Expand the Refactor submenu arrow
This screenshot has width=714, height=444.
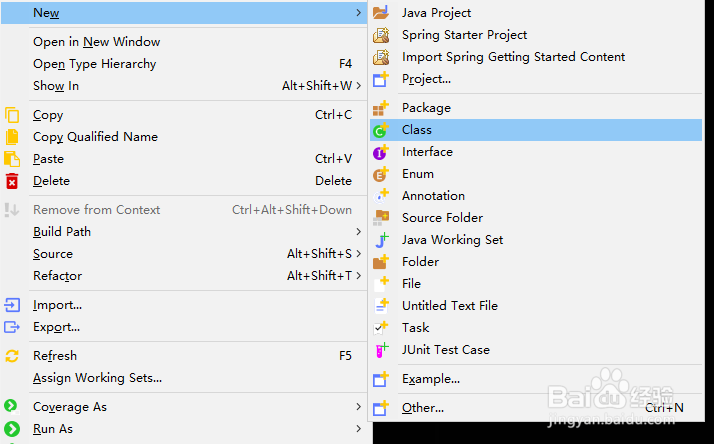coord(358,276)
